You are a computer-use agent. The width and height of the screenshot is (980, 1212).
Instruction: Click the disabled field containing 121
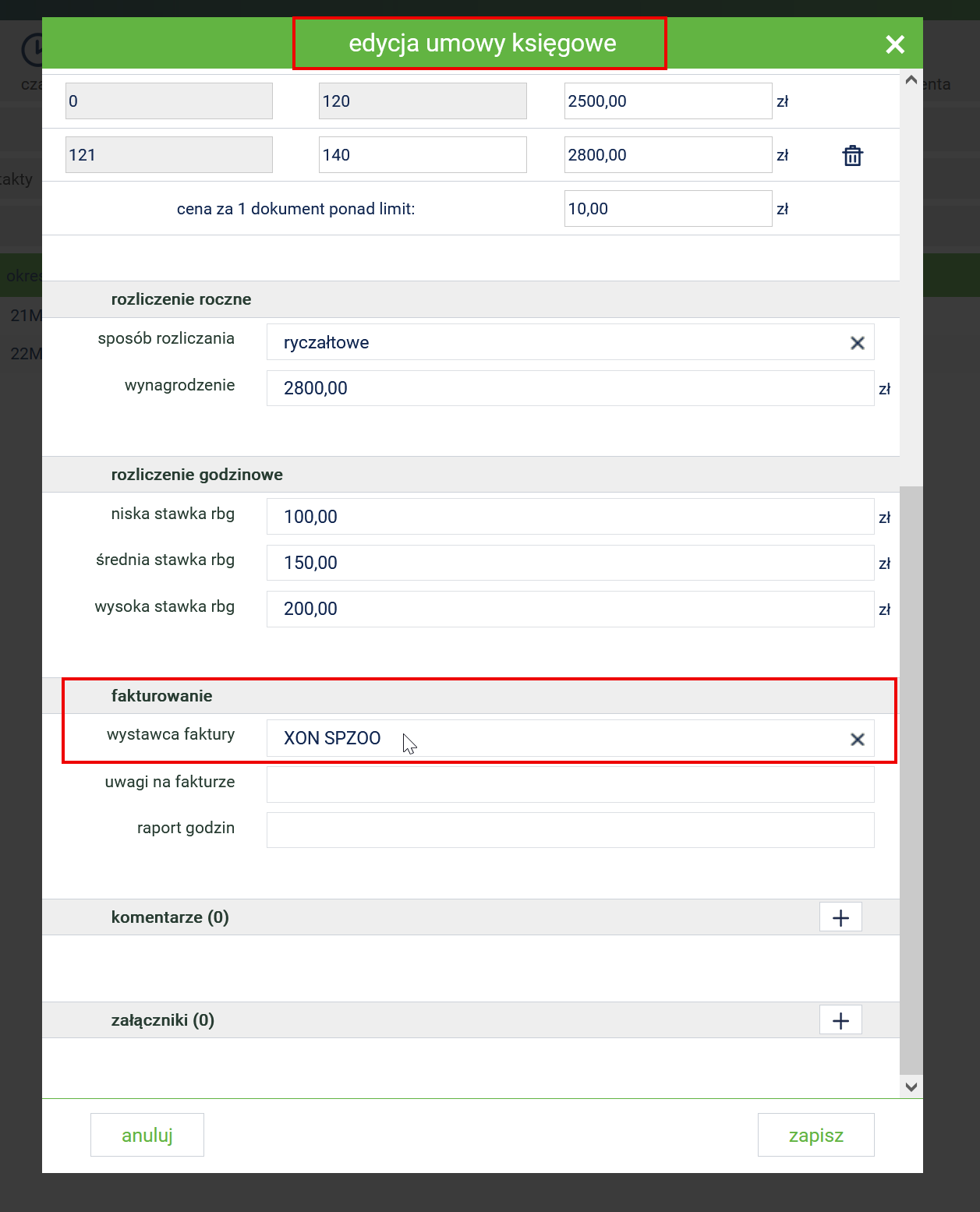pos(169,155)
